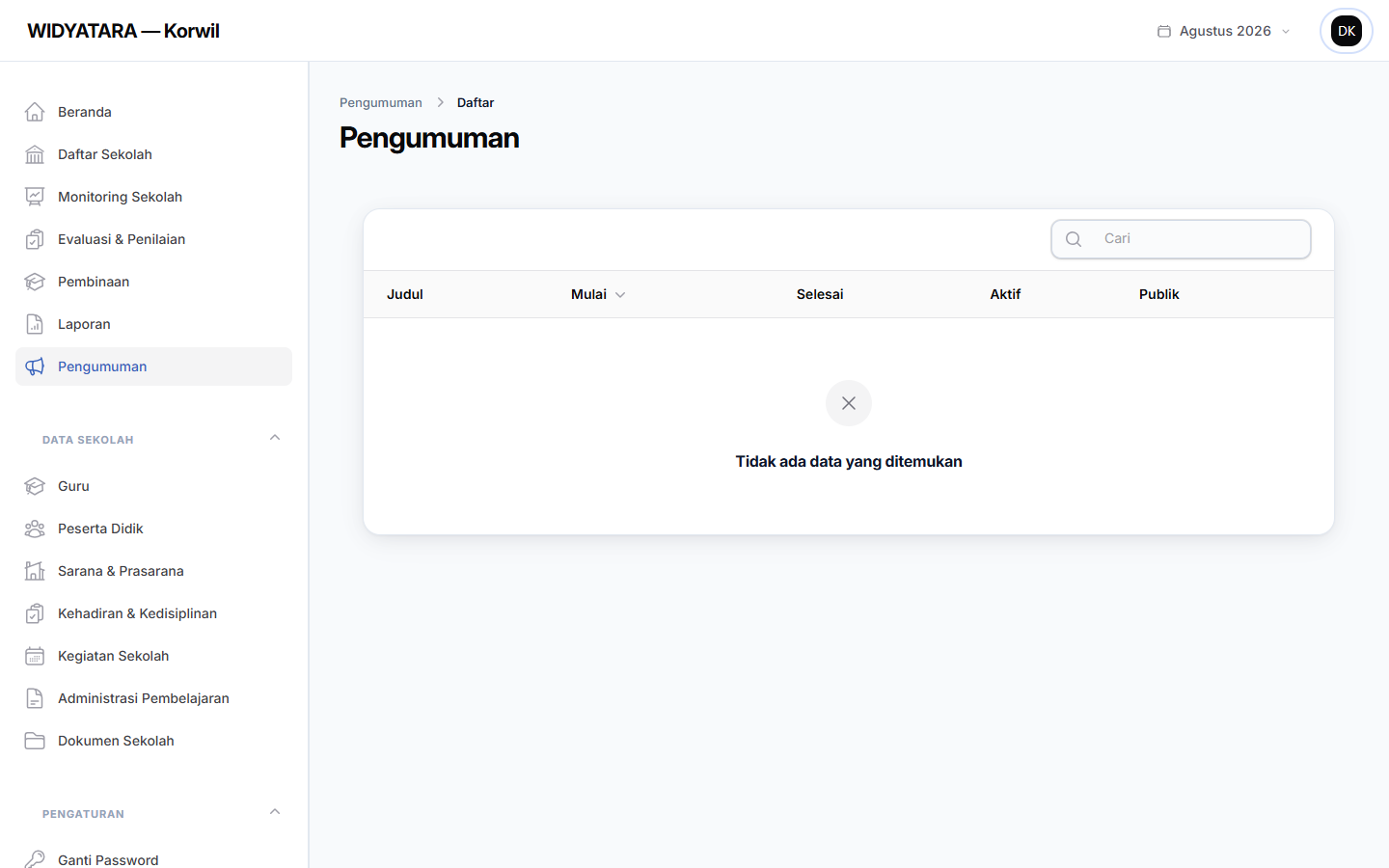This screenshot has height=868, width=1389.
Task: Click the Peserta Didik group icon
Action: coord(35,529)
